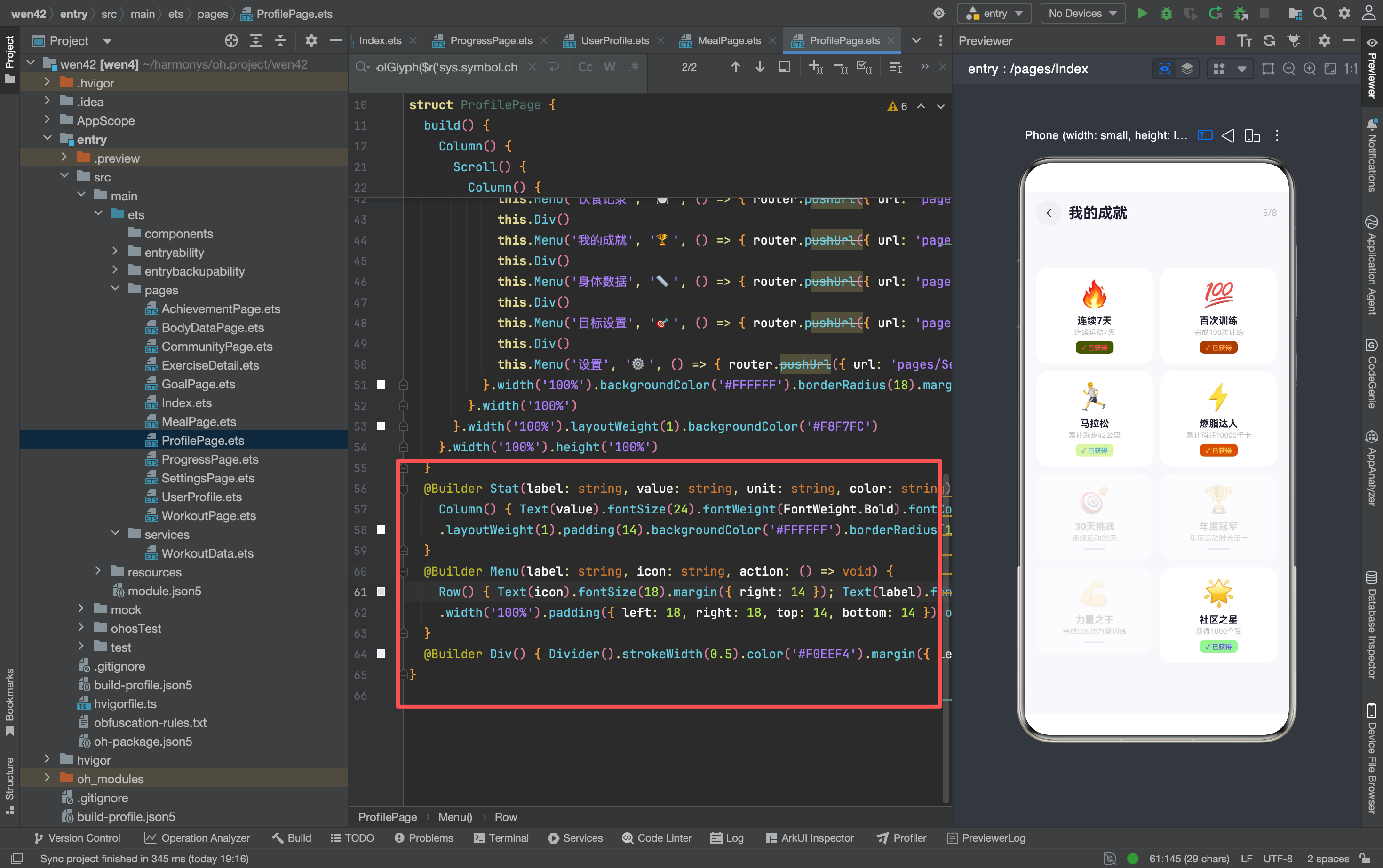Expand the .hvigor folder
This screenshot has width=1383, height=868.
coord(47,83)
